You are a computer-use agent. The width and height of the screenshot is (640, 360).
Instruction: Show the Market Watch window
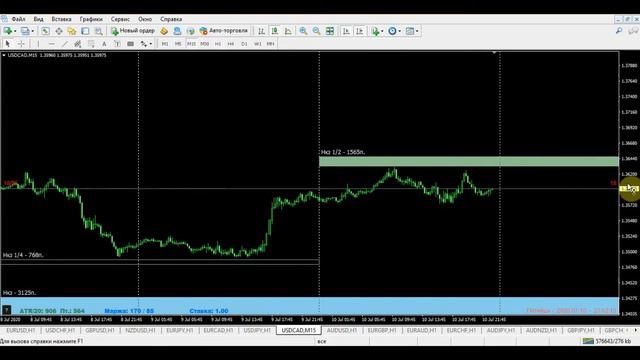(45, 31)
